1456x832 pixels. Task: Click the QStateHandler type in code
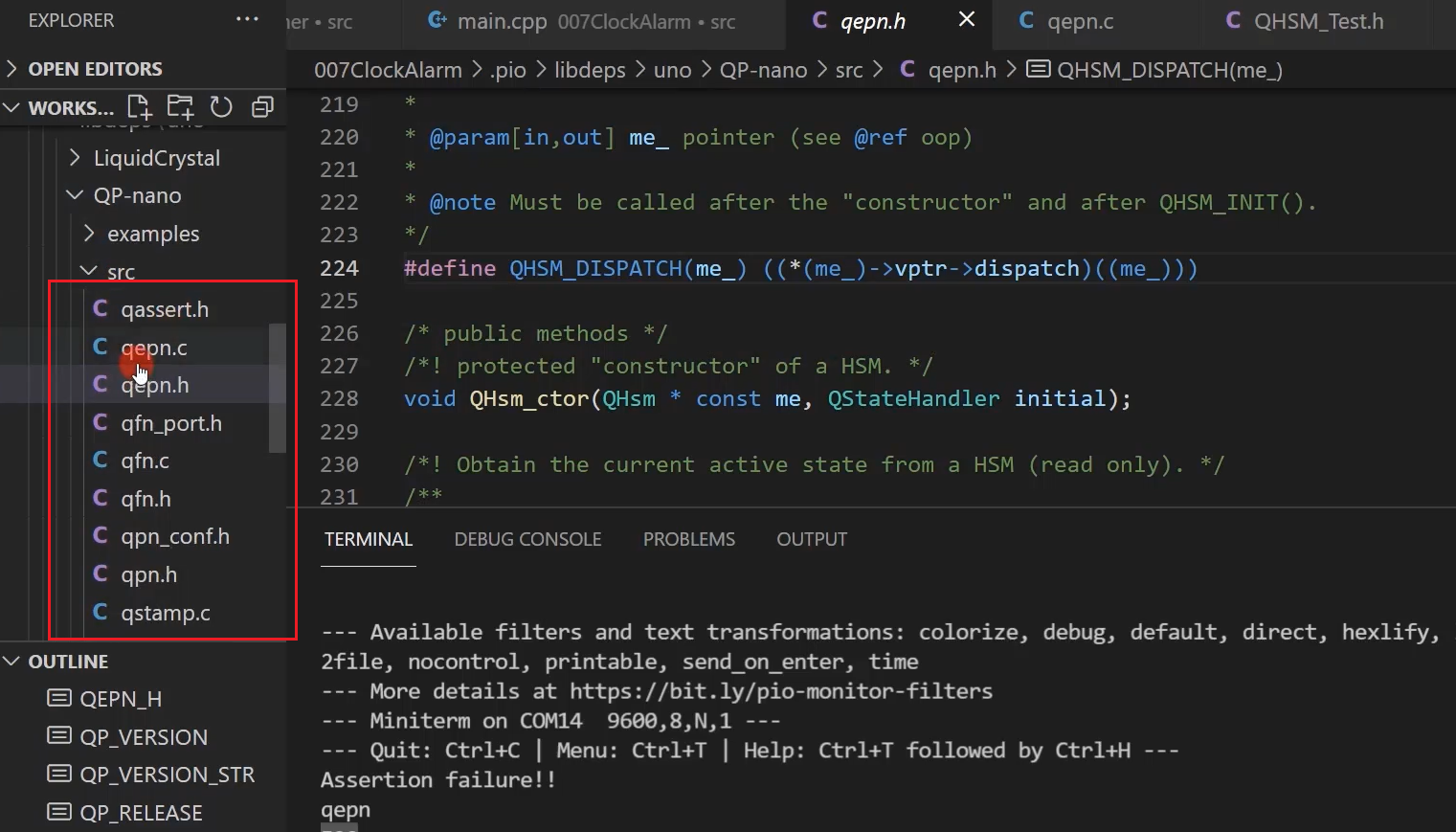tap(913, 398)
